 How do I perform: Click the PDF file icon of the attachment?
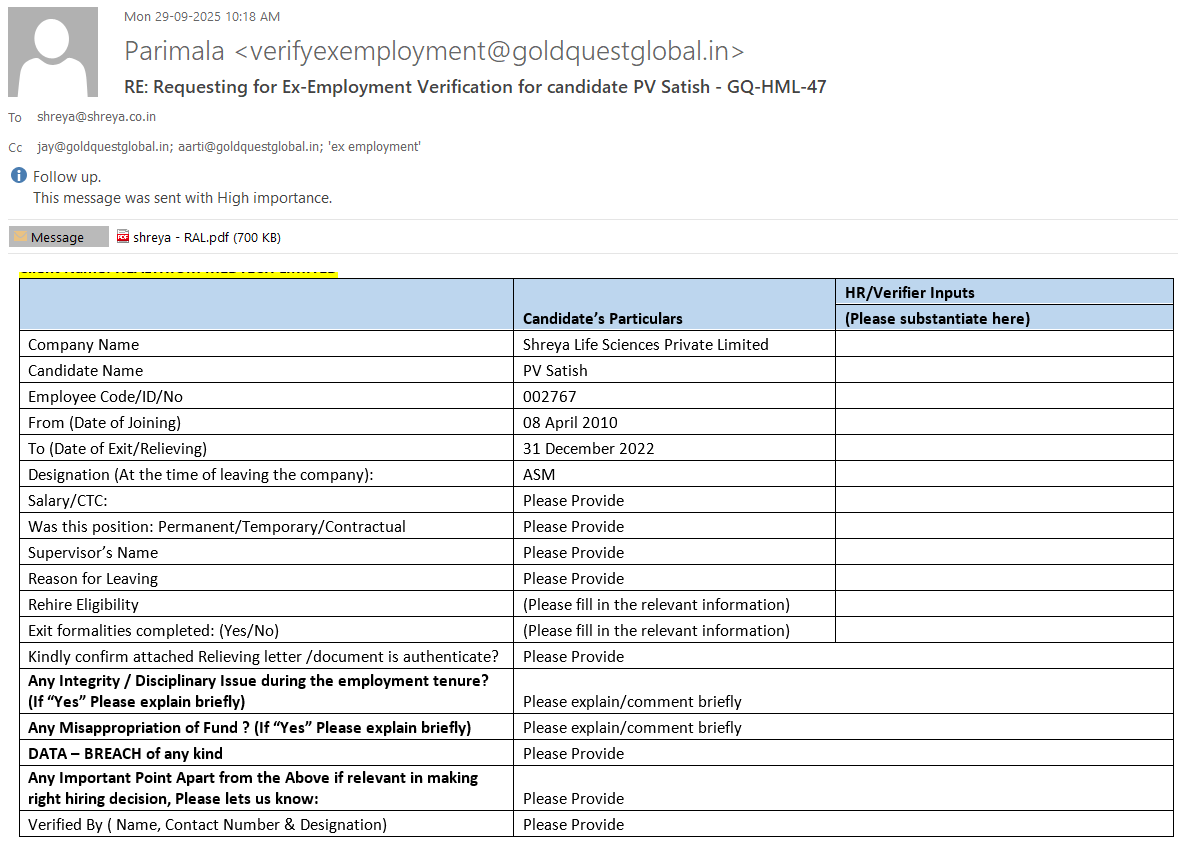pyautogui.click(x=123, y=237)
